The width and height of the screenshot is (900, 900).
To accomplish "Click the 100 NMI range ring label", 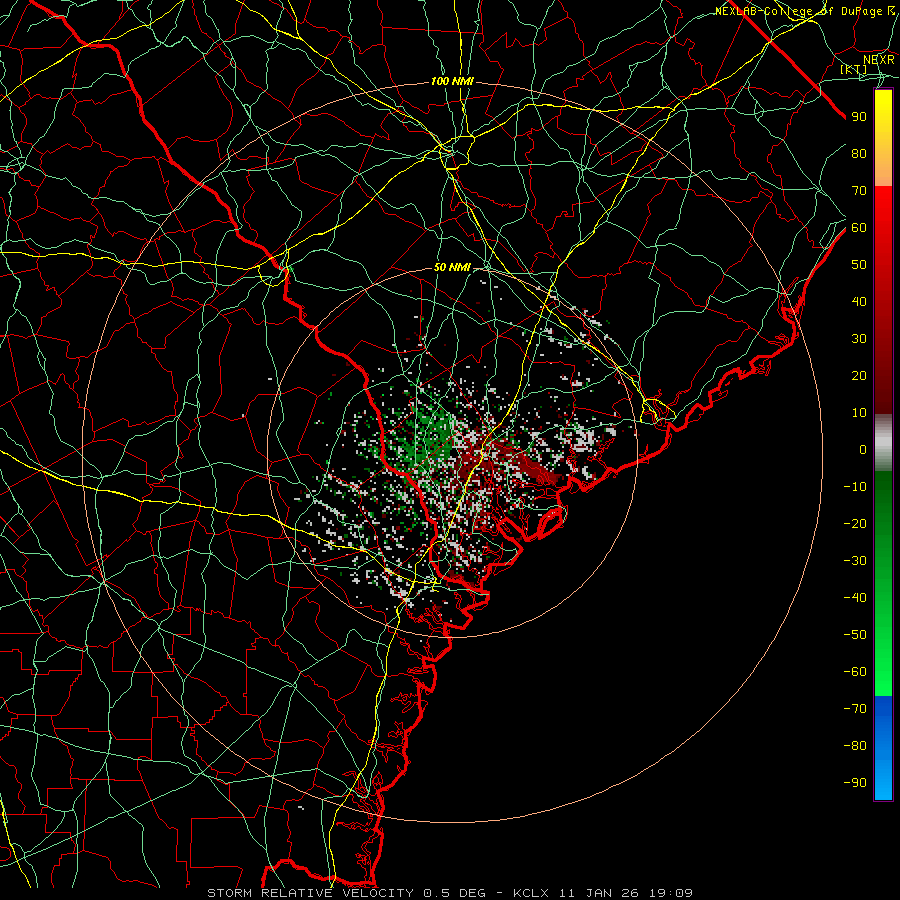I will point(452,82).
